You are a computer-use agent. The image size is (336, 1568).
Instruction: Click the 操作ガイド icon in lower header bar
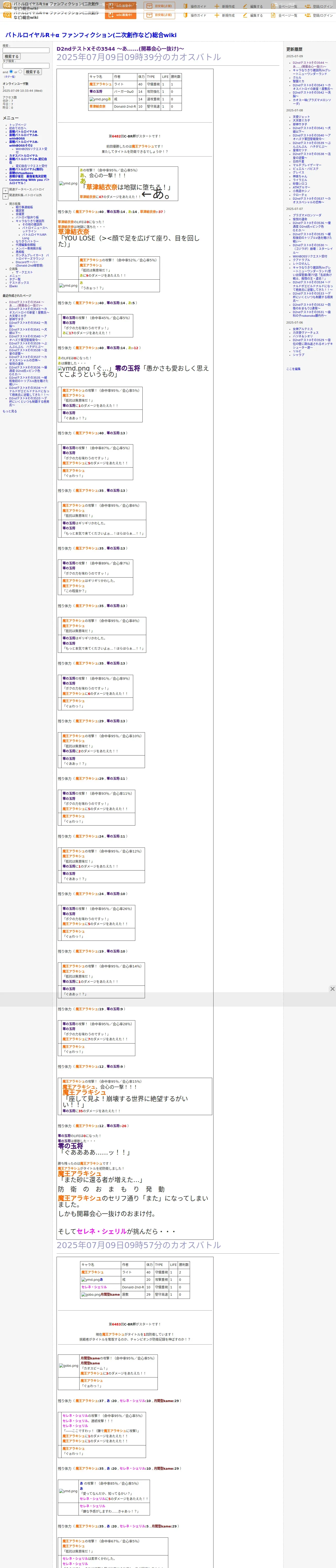[185, 15]
